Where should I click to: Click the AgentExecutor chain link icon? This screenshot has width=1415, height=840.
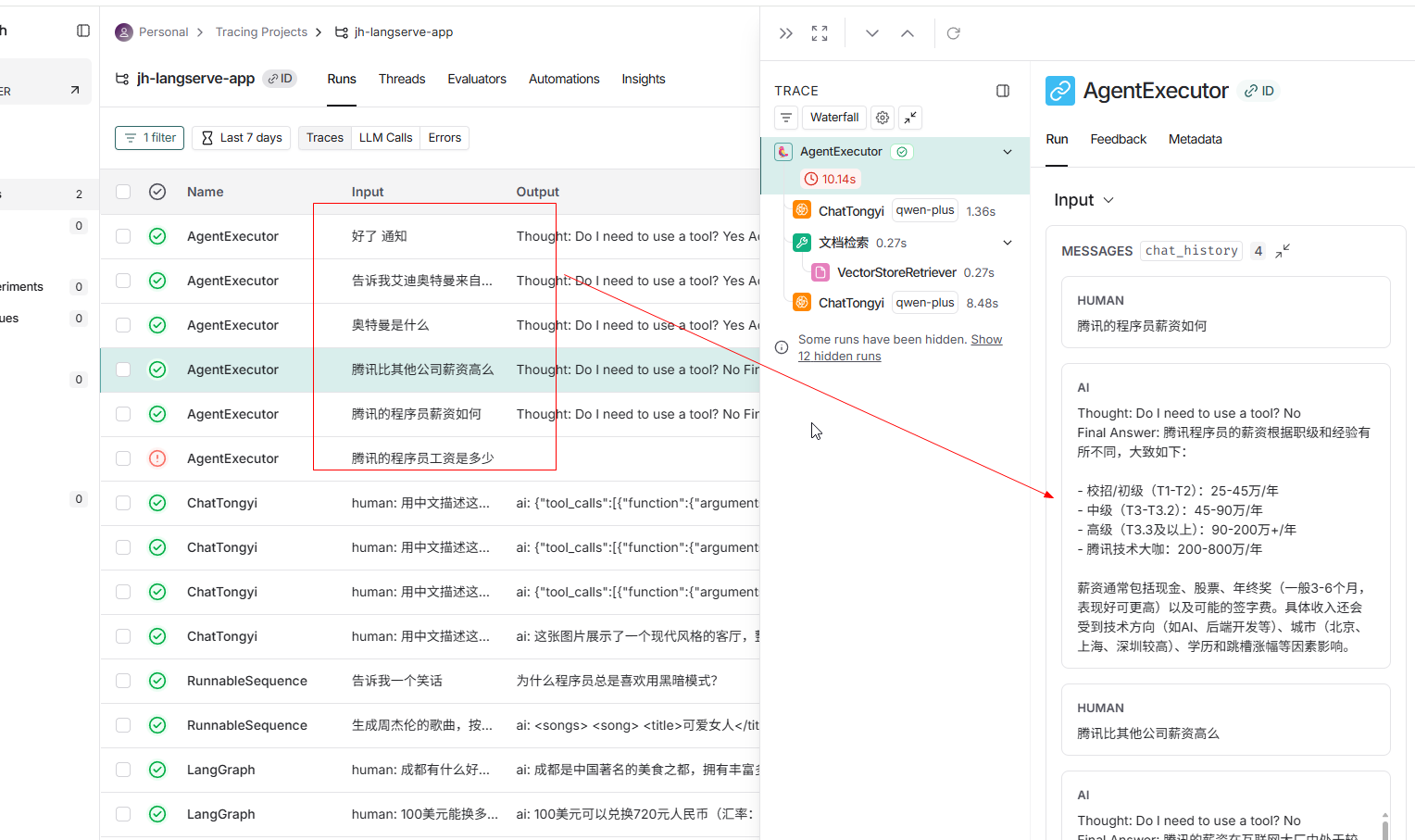click(1060, 91)
